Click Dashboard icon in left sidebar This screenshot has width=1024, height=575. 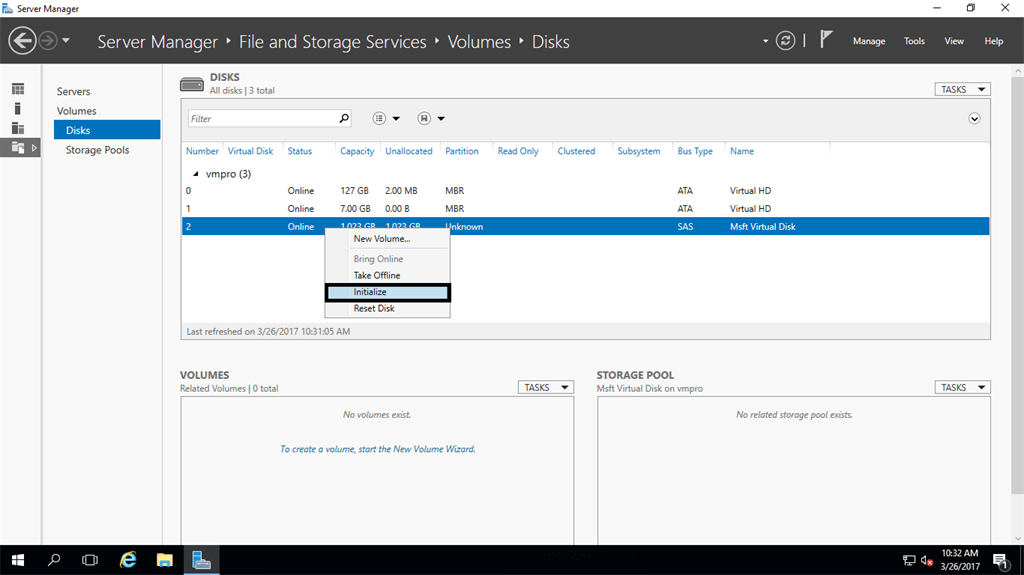pos(18,89)
